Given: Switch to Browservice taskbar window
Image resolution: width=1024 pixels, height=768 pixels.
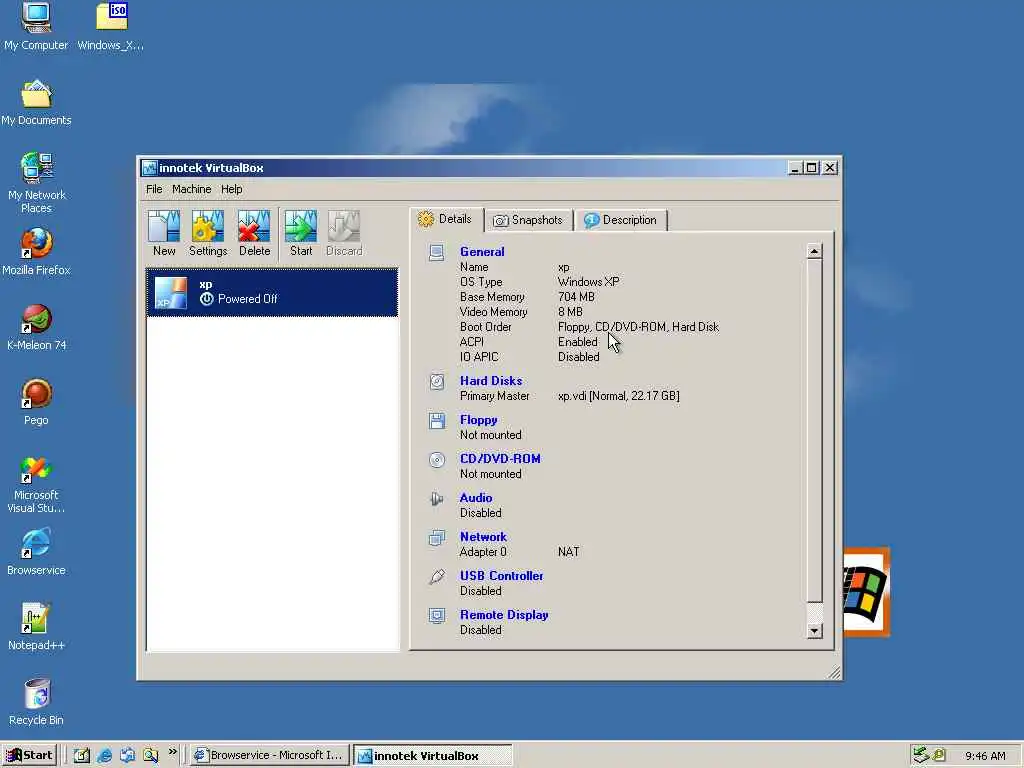Looking at the screenshot, I should pos(270,756).
